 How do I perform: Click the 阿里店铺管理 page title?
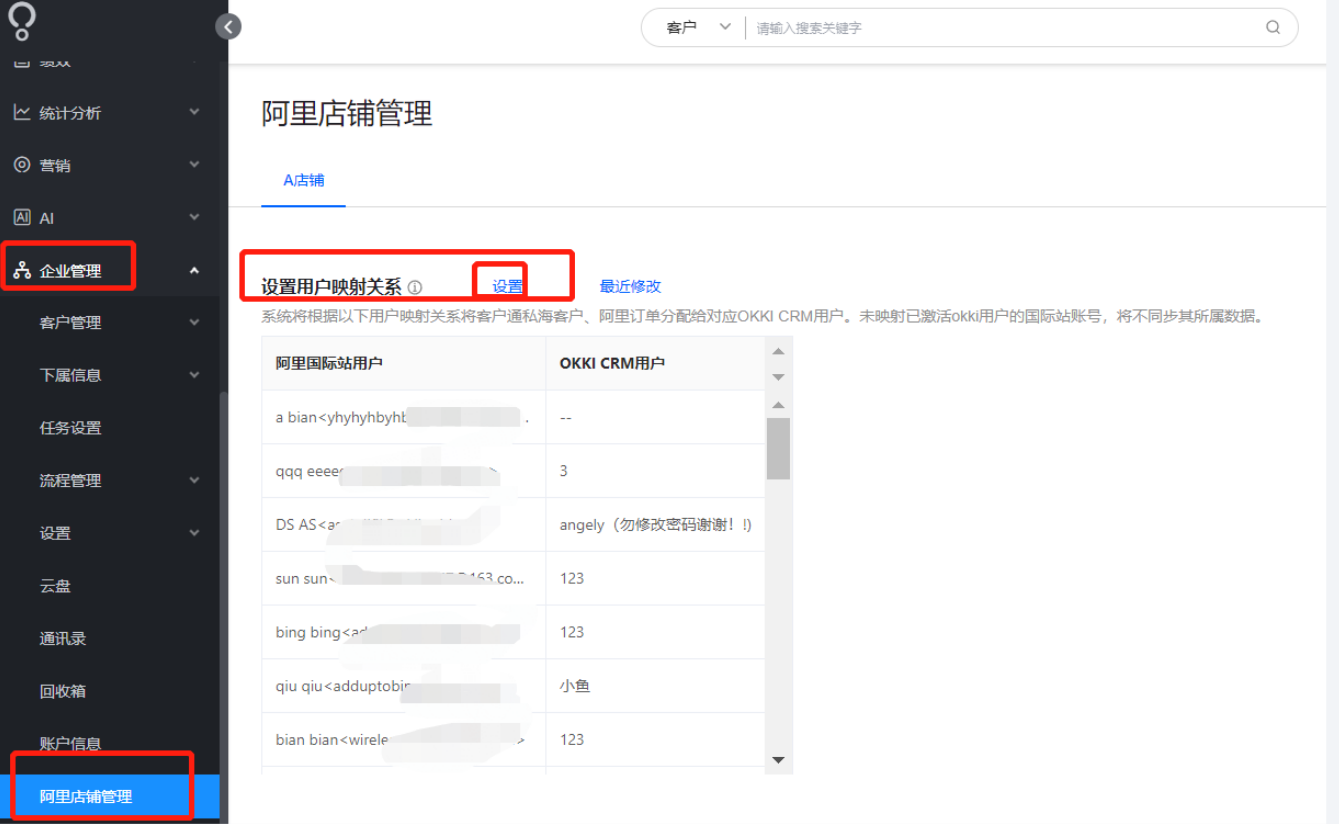(x=347, y=113)
